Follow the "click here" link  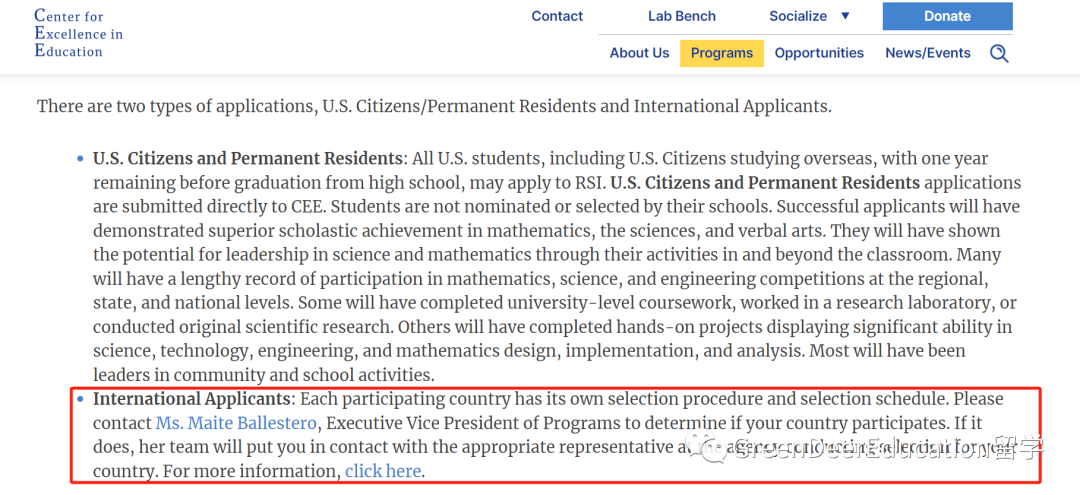pos(383,471)
